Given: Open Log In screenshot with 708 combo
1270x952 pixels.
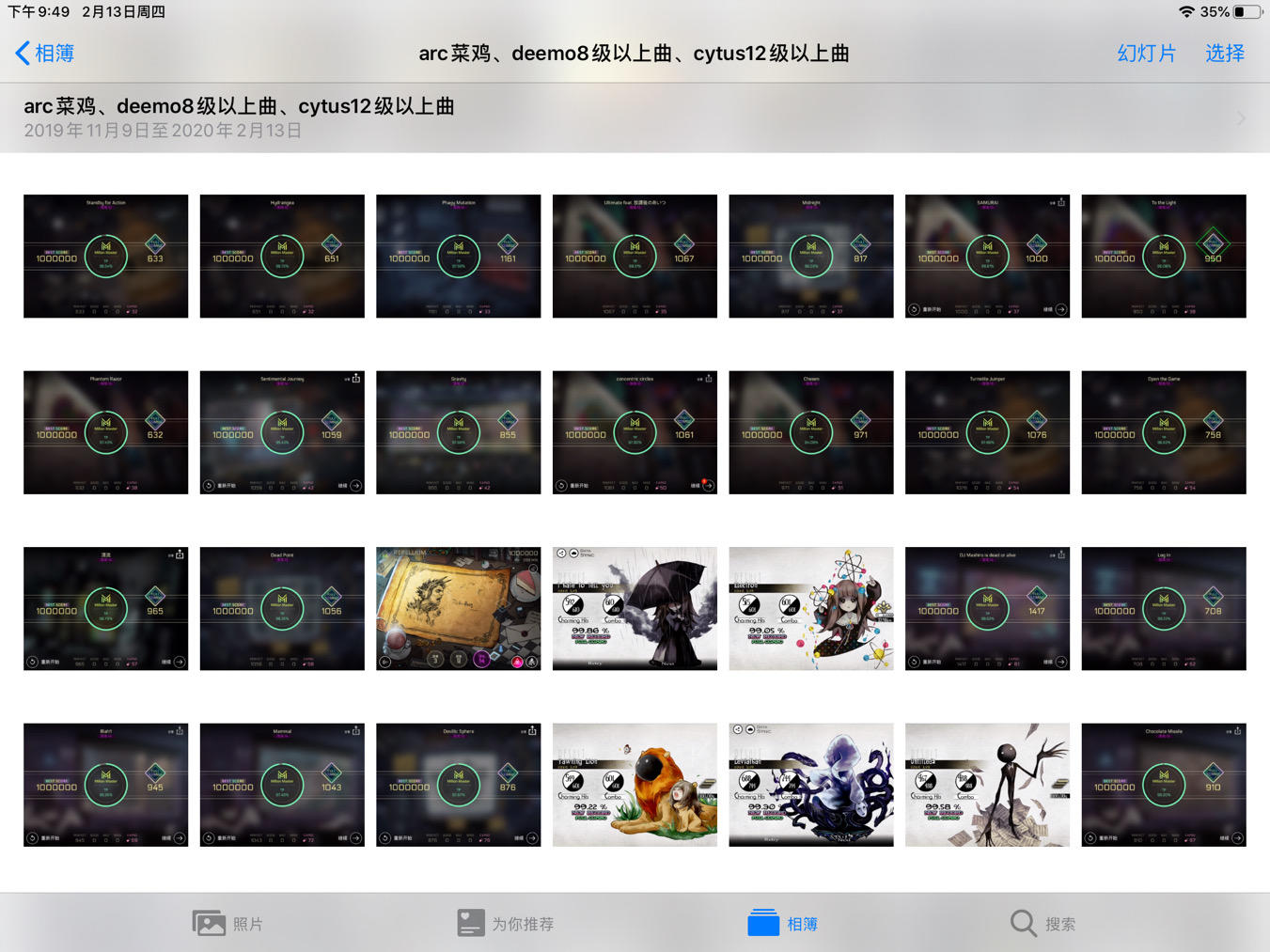Looking at the screenshot, I should 1164,608.
